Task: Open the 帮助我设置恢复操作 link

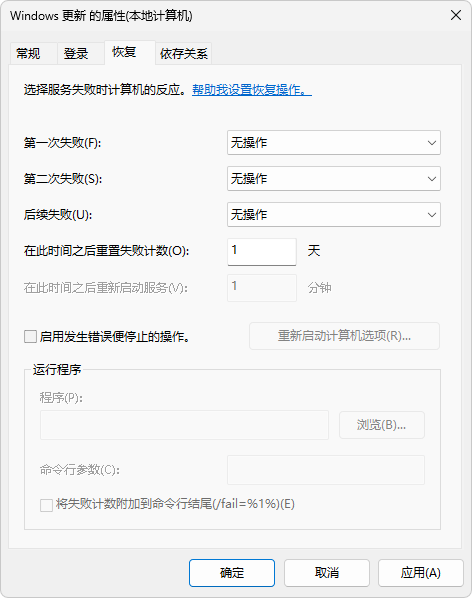Action: 252,90
